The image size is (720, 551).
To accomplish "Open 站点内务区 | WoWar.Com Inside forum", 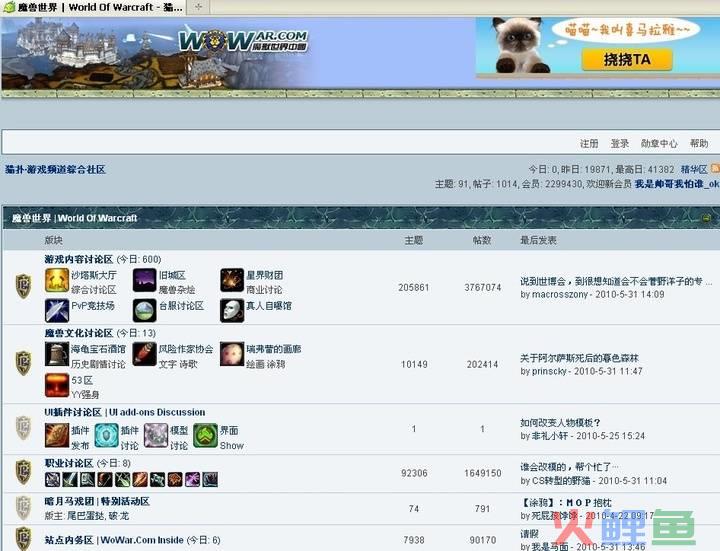I will 114,540.
